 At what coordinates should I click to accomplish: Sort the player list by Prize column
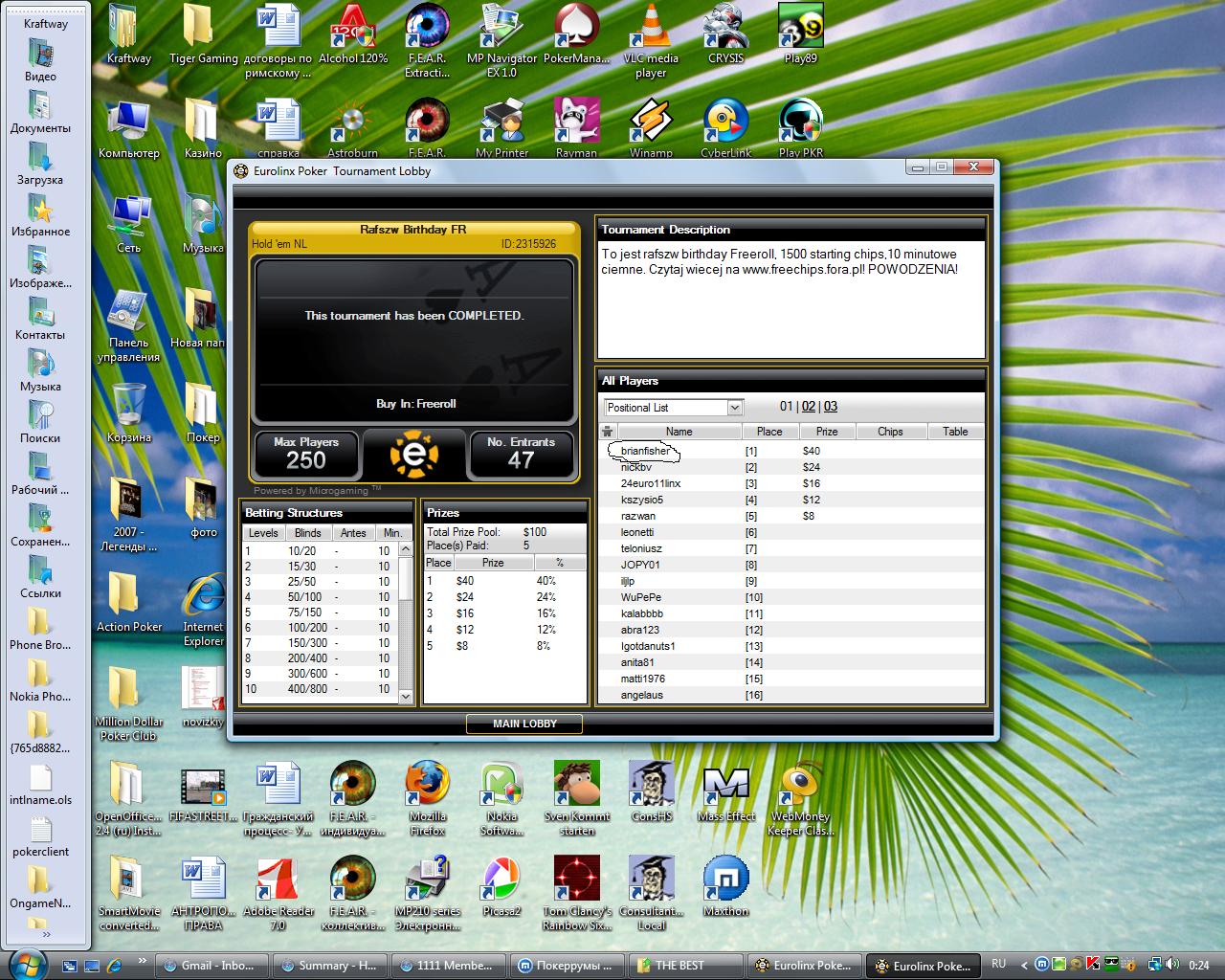click(x=827, y=432)
